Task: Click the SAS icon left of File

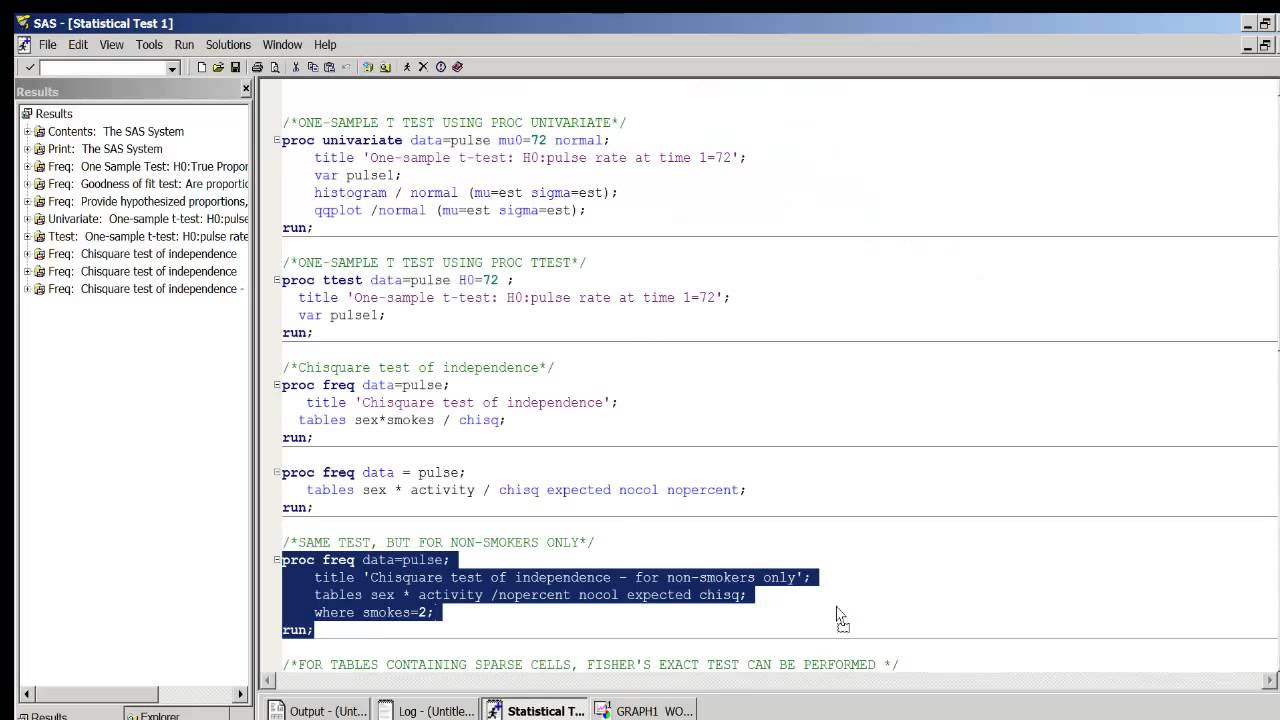Action: pos(25,45)
